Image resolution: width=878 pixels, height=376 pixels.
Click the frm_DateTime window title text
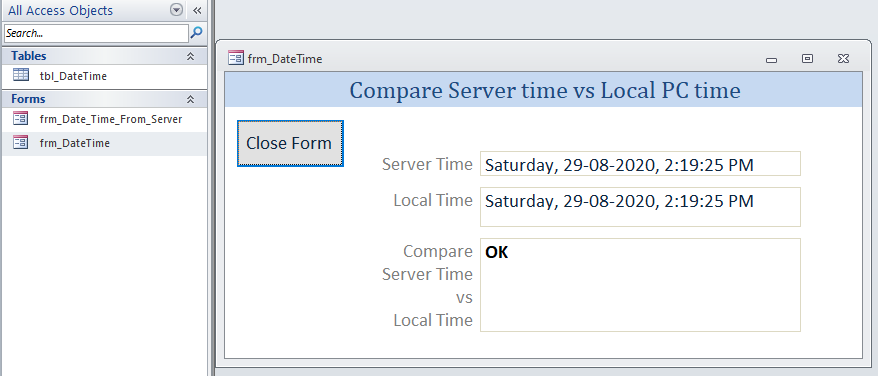pos(285,59)
